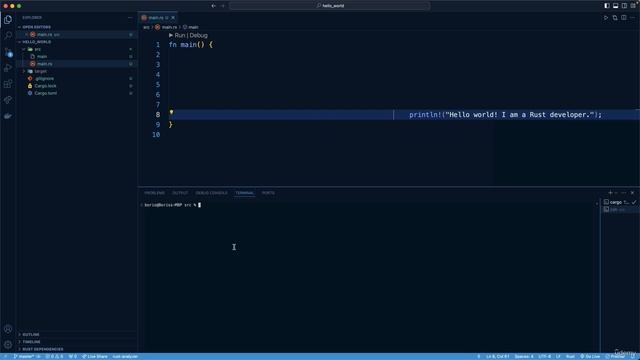This screenshot has width=640, height=360.
Task: Open the Docker view in activity bar
Action: coord(8,116)
